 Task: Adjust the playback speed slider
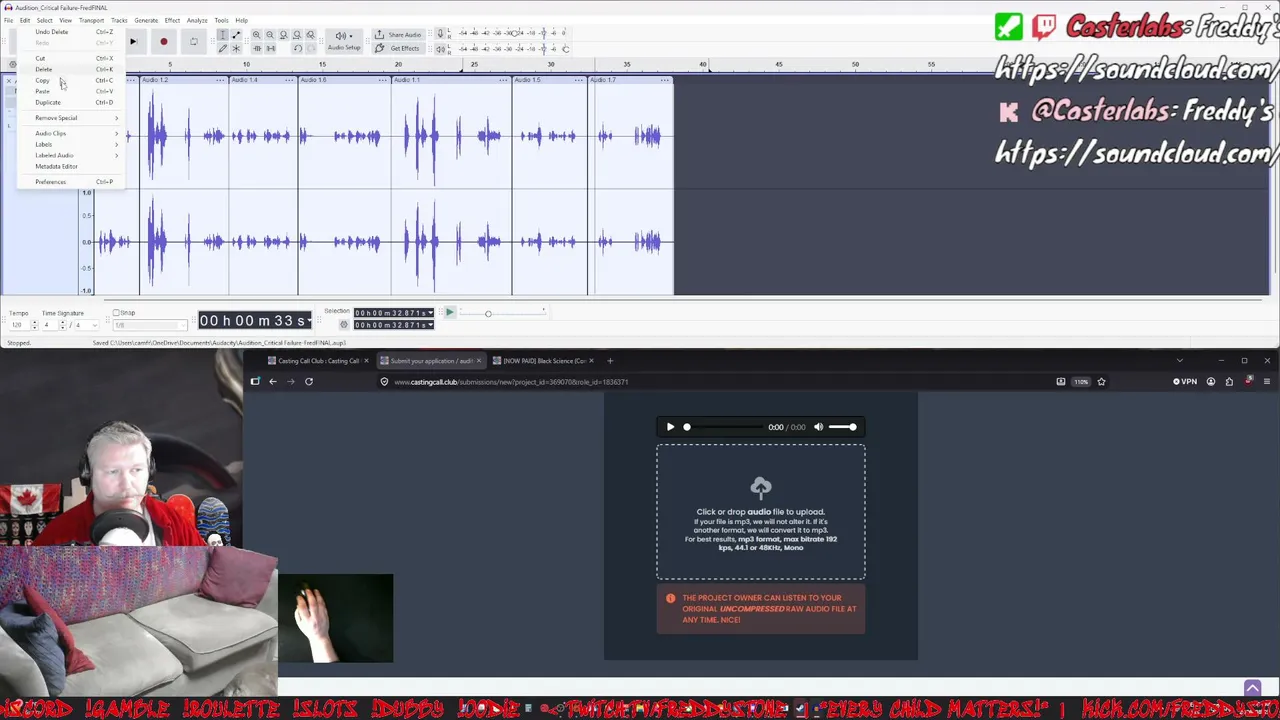(x=500, y=313)
